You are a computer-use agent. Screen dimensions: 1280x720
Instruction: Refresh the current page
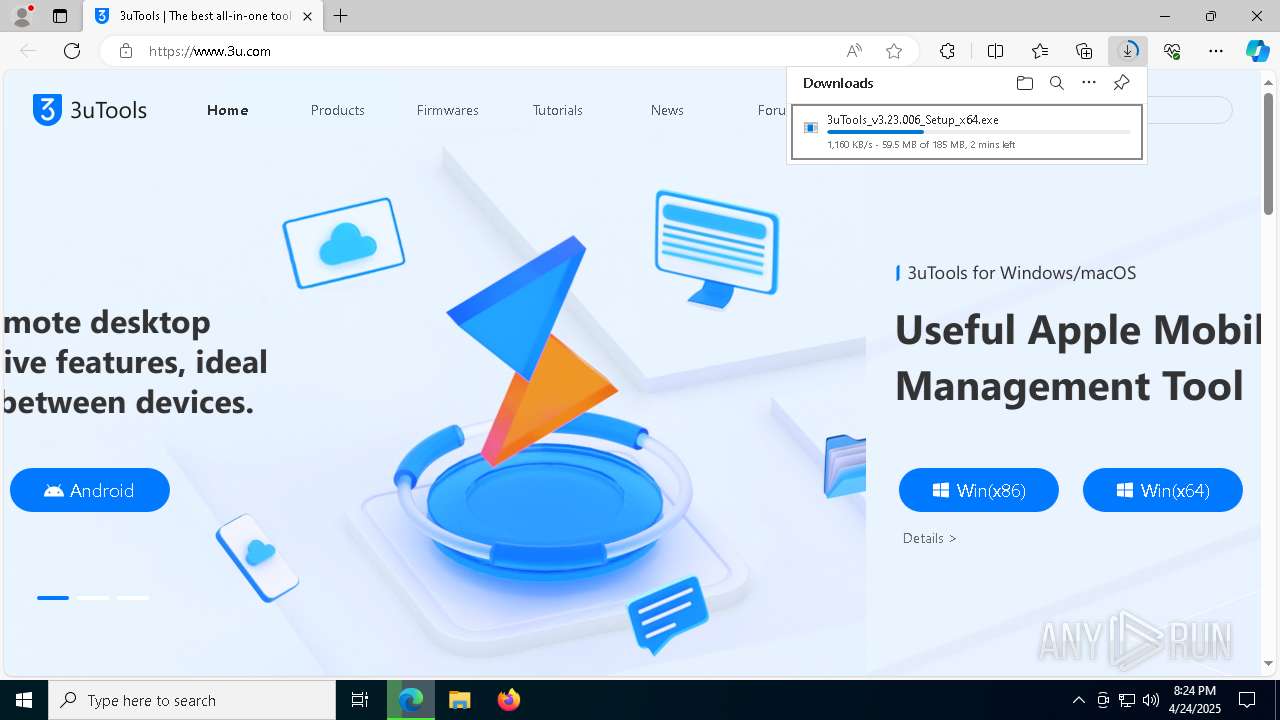pyautogui.click(x=72, y=51)
